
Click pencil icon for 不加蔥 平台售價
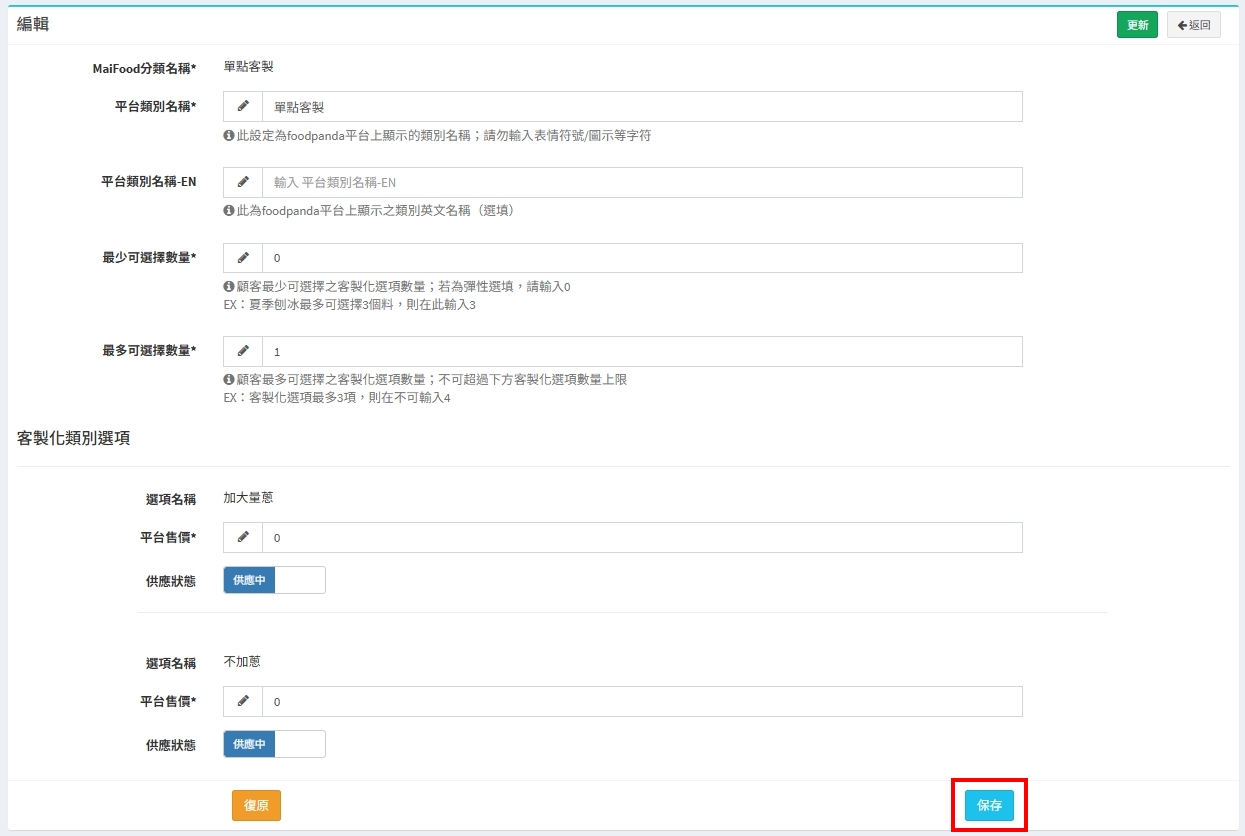243,701
